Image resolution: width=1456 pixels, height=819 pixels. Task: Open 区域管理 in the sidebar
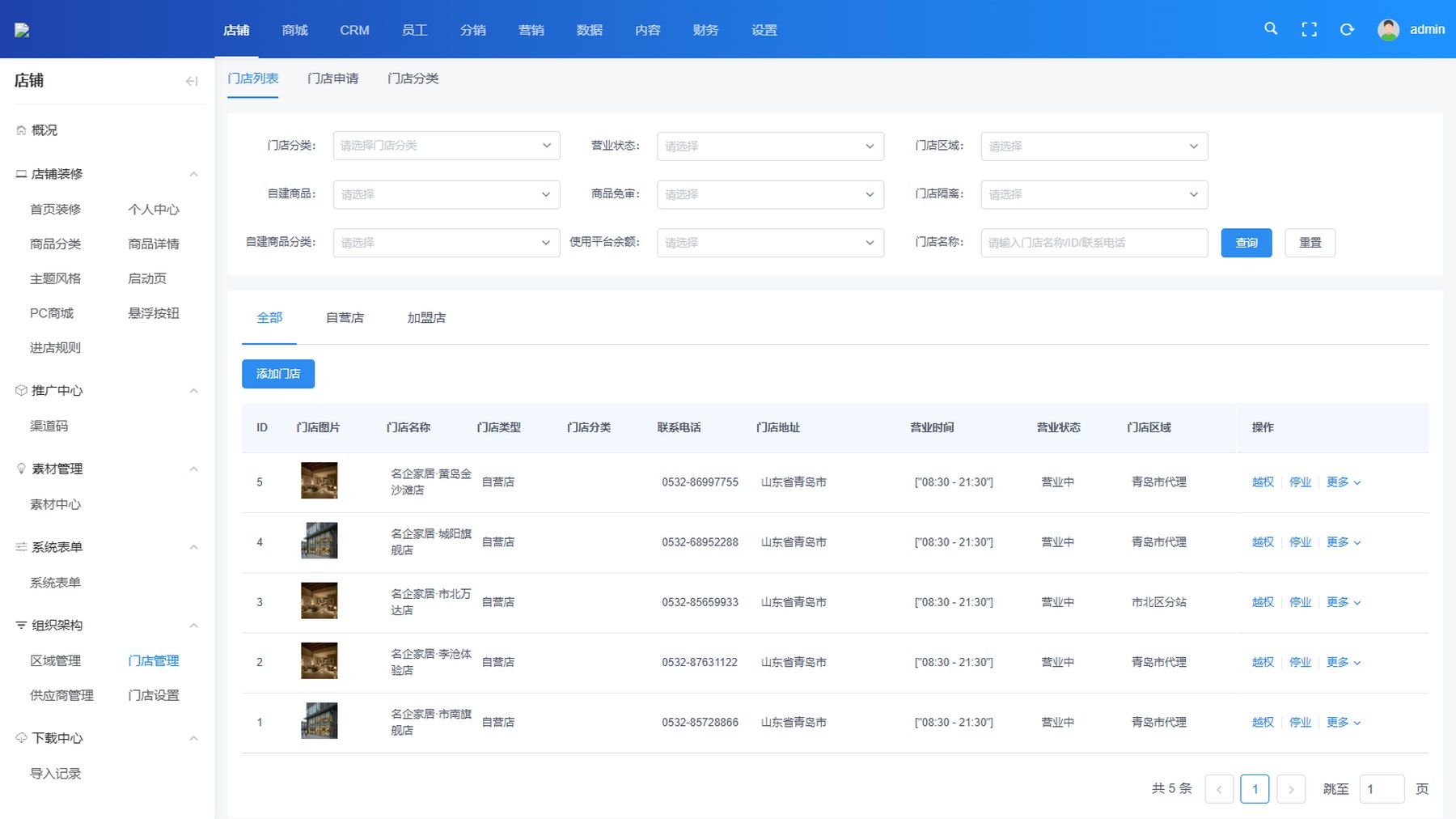point(55,661)
